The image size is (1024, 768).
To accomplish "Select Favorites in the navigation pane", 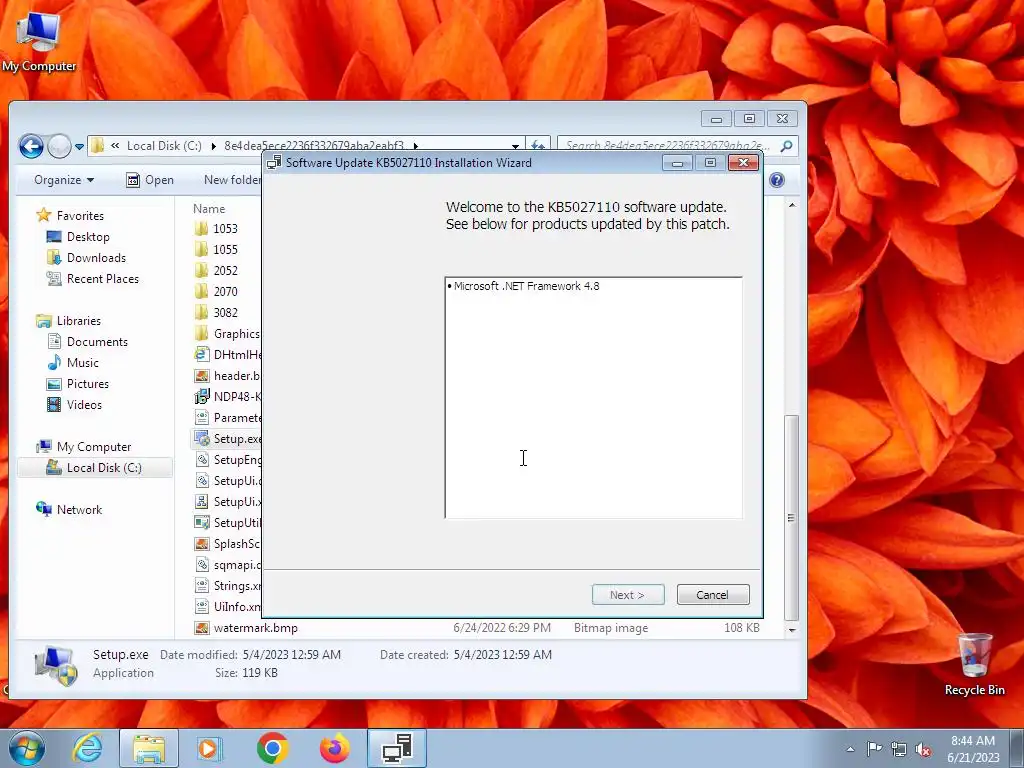I will [x=70, y=216].
